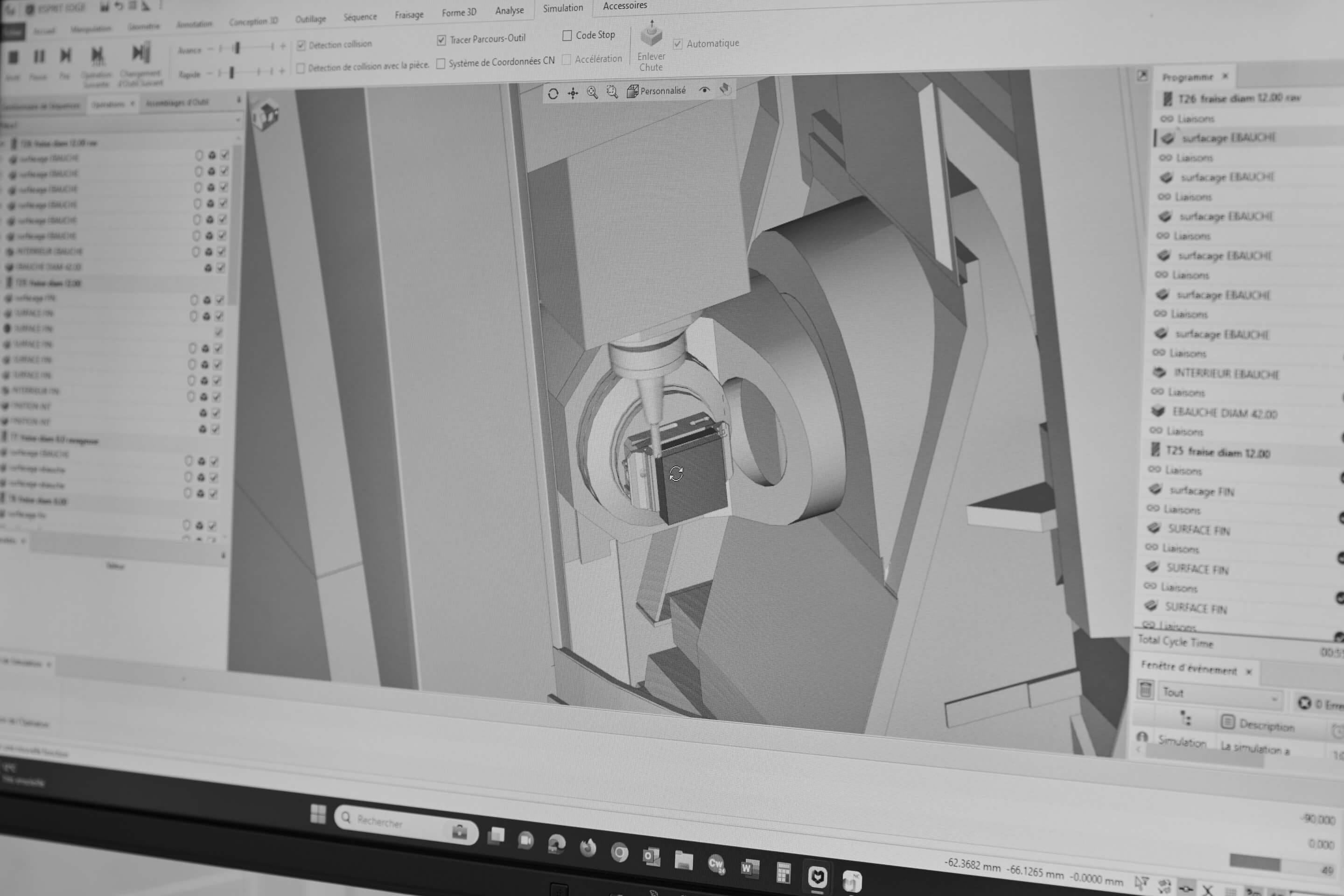The width and height of the screenshot is (1344, 896).
Task: Open Chrome from the taskbar
Action: click(x=619, y=853)
